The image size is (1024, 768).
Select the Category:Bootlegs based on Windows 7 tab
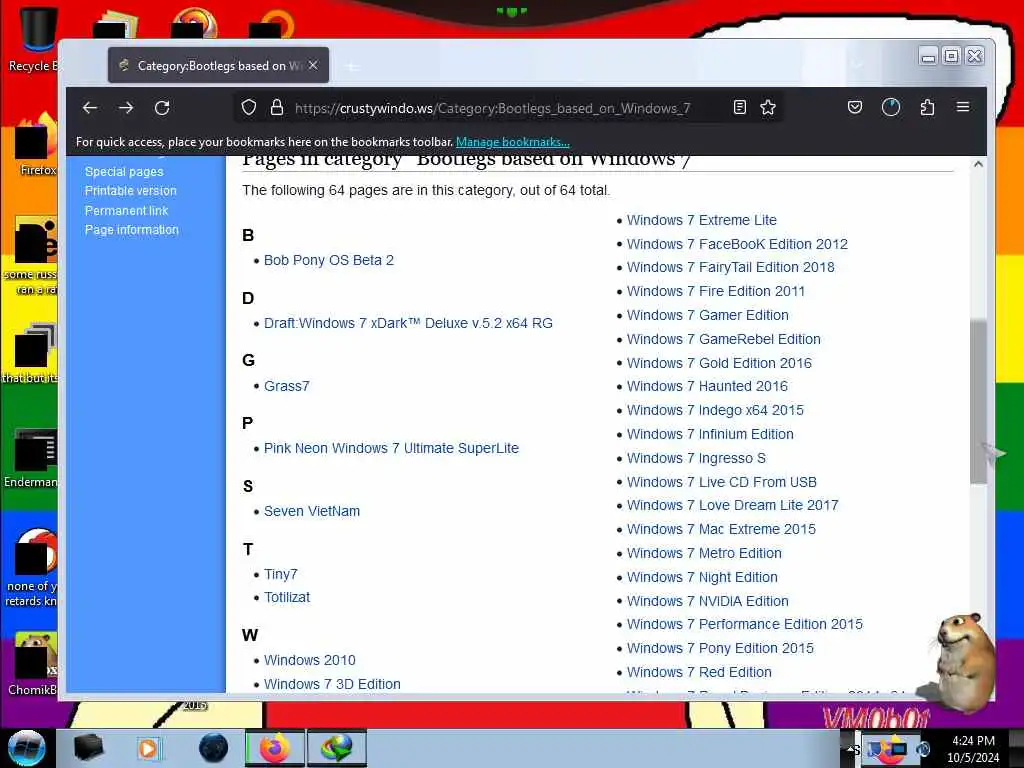point(218,65)
